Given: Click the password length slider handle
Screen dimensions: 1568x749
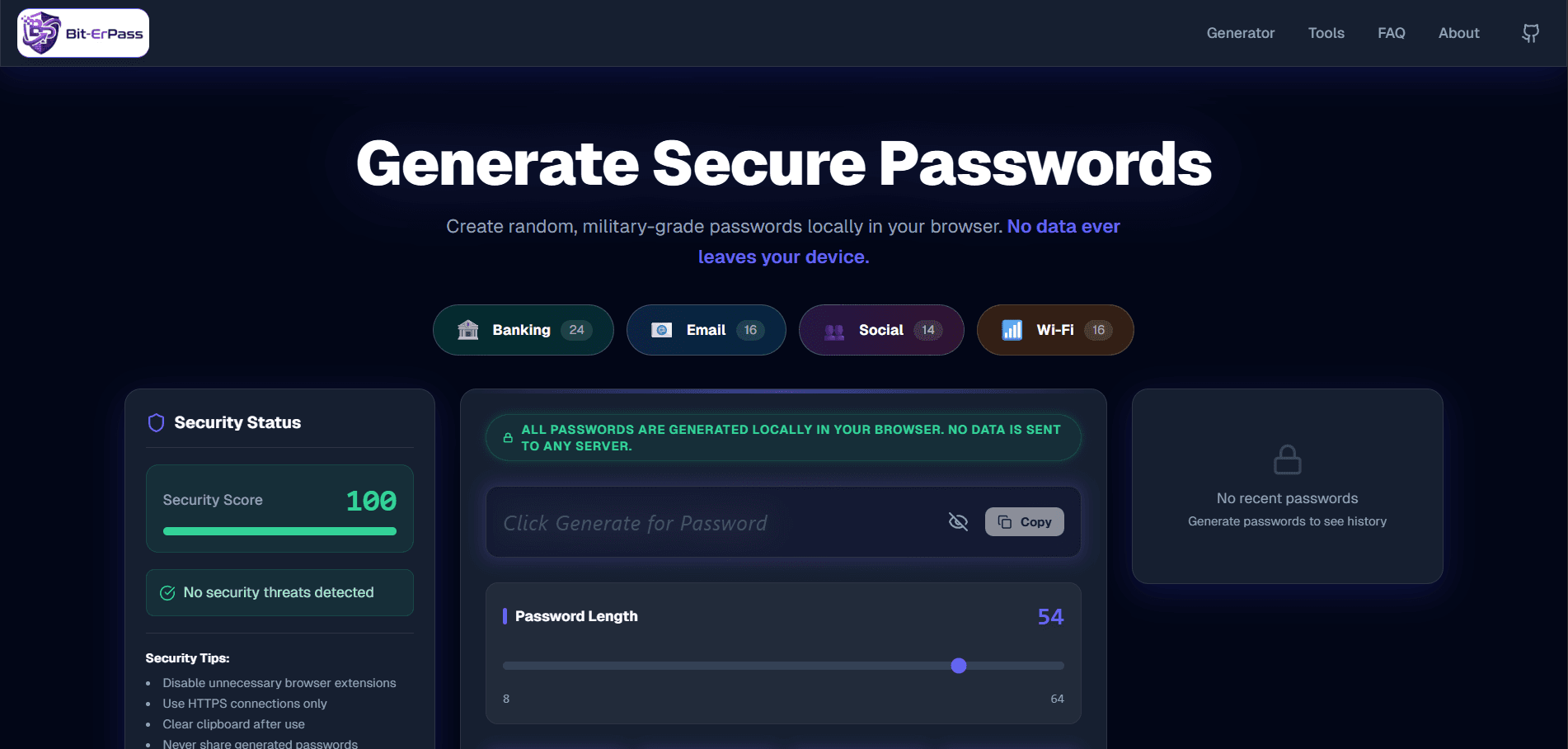Looking at the screenshot, I should [958, 666].
